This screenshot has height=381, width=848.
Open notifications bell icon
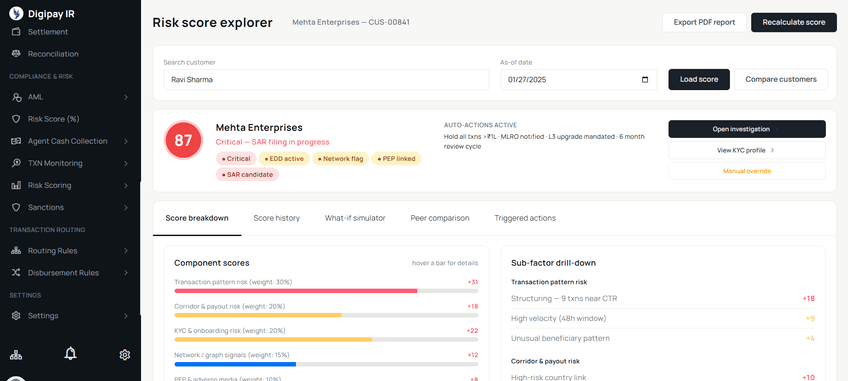coord(70,354)
